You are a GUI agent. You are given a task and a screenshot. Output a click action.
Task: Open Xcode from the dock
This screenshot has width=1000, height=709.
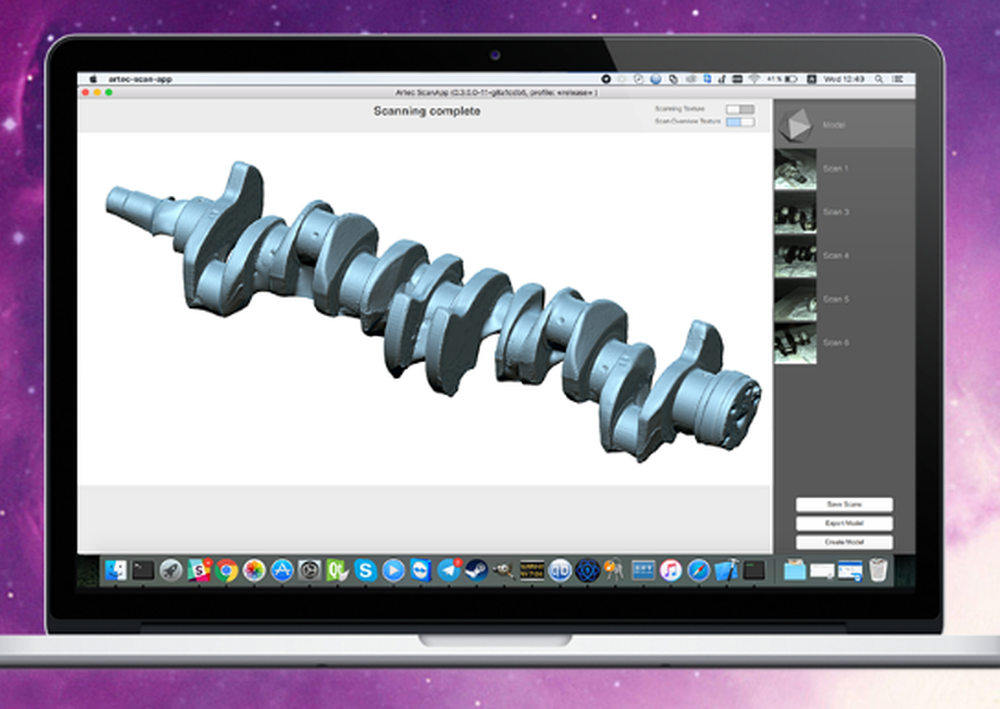[726, 570]
